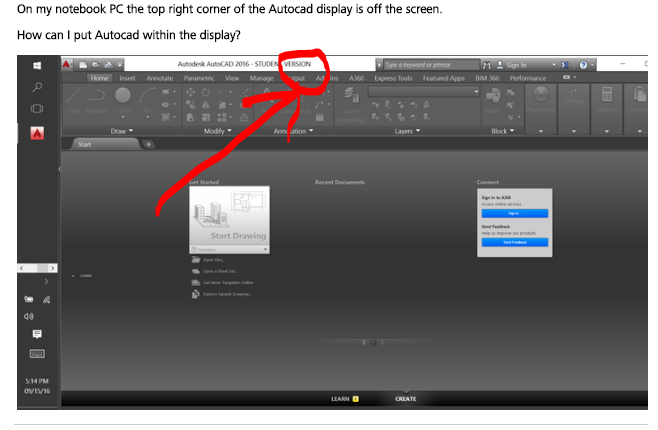The width and height of the screenshot is (658, 430).
Task: Click the Sign In button in title bar
Action: tap(512, 65)
